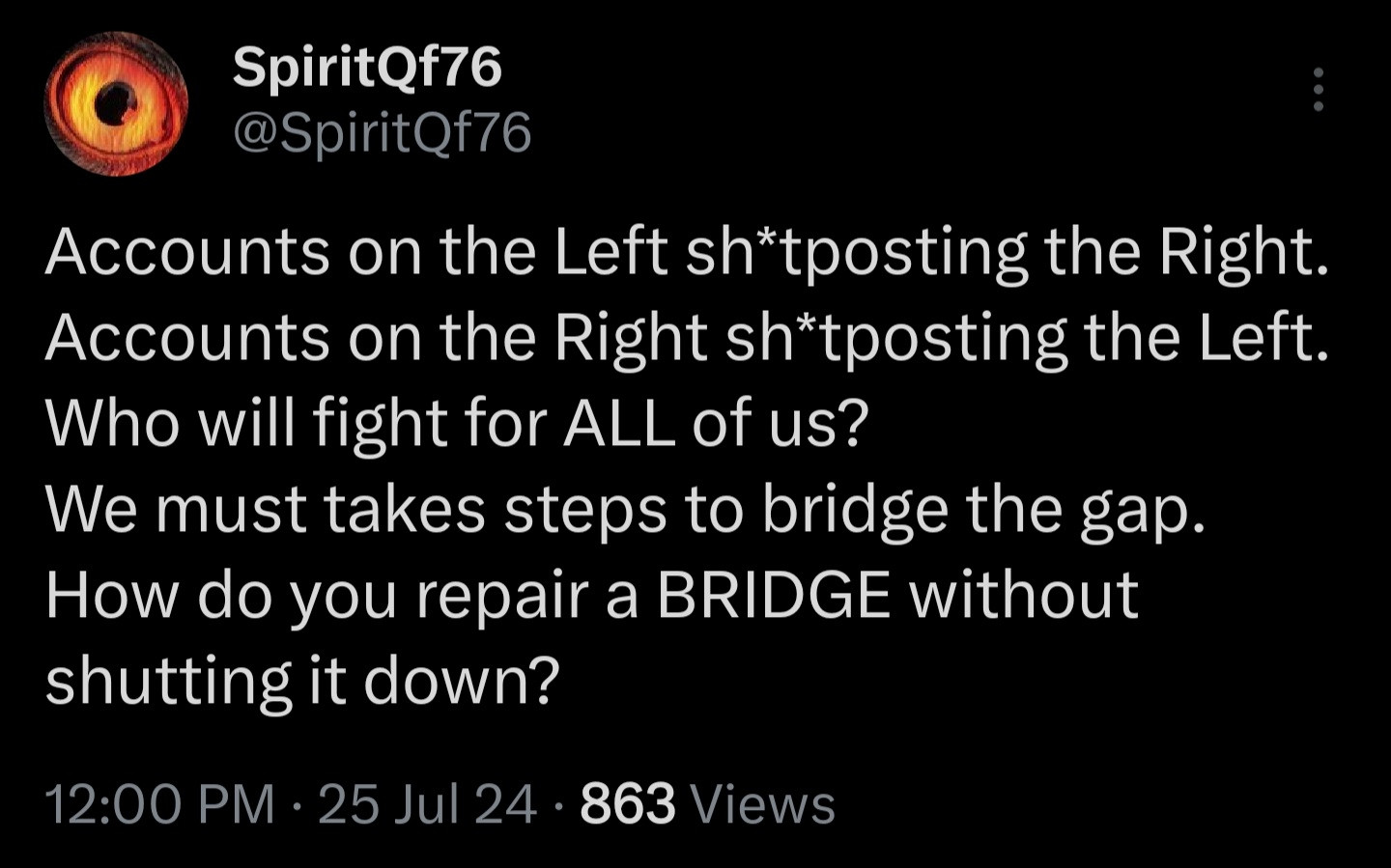Viewport: 1391px width, 868px height.
Task: Click the line starting 'How do you repair'
Action: [x=591, y=595]
